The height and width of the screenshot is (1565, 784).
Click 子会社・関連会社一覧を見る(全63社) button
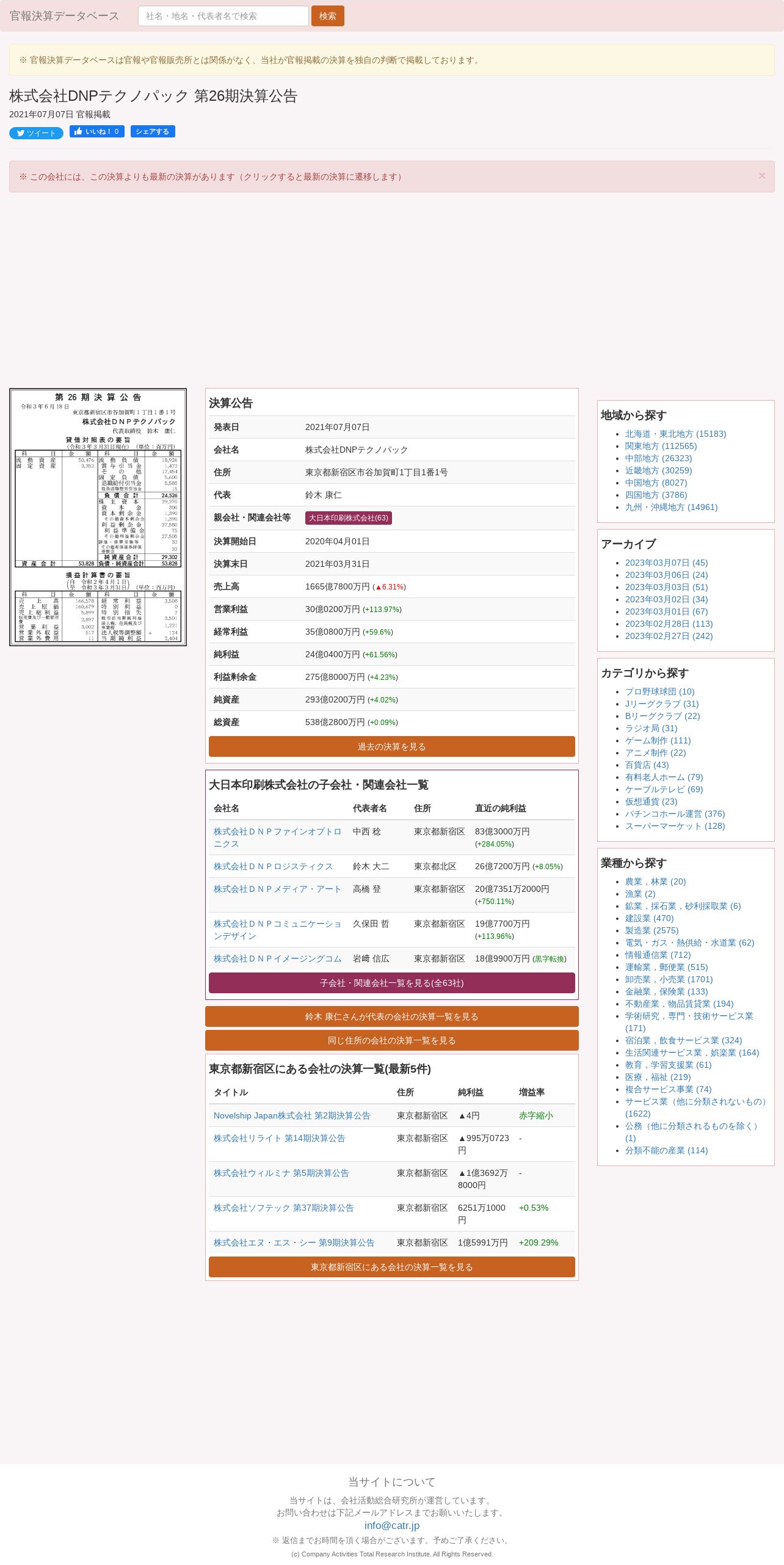coord(392,983)
